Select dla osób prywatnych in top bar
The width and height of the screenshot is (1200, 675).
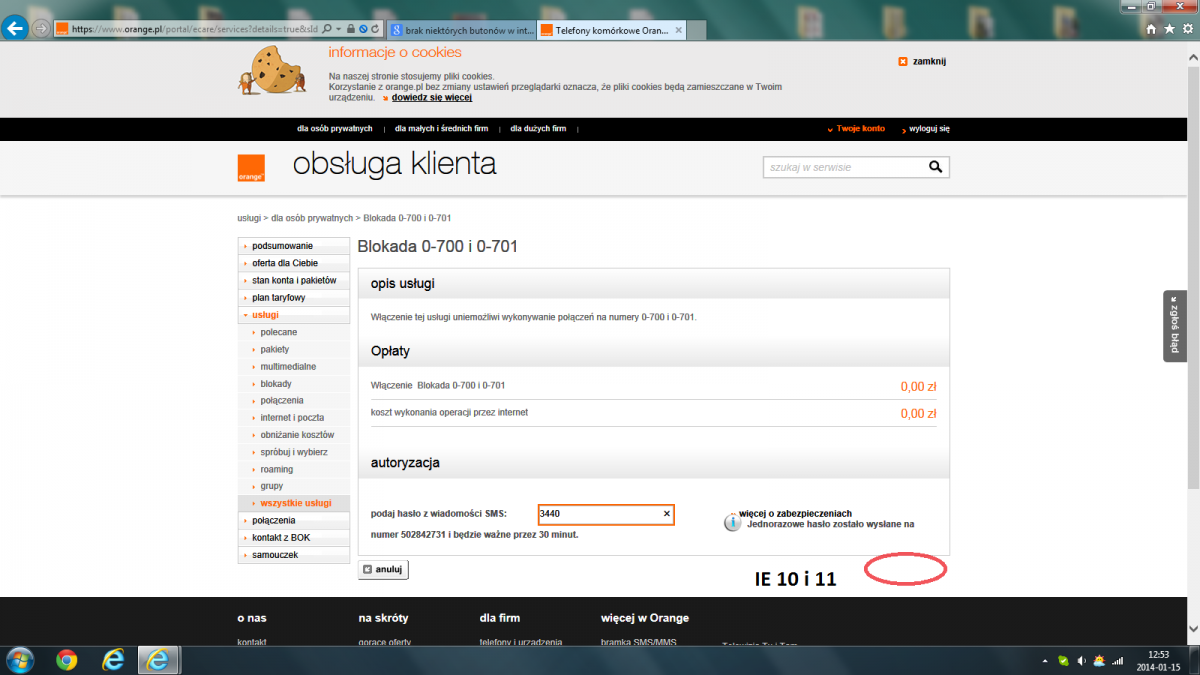pos(334,129)
